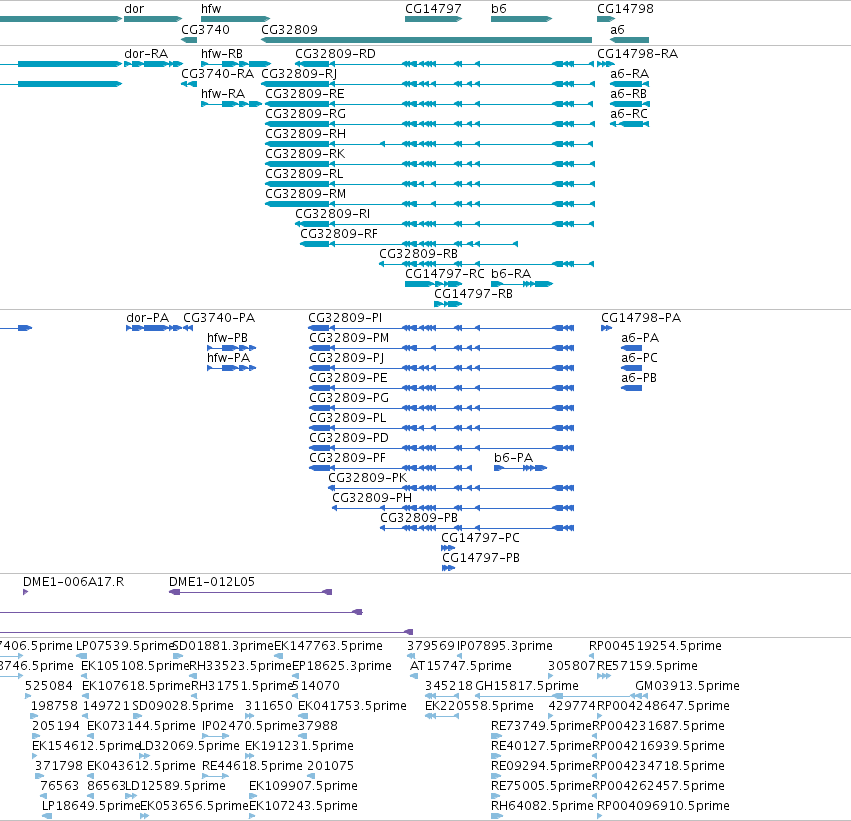Click the CG3740 gene label
851x821 pixels.
tap(205, 30)
